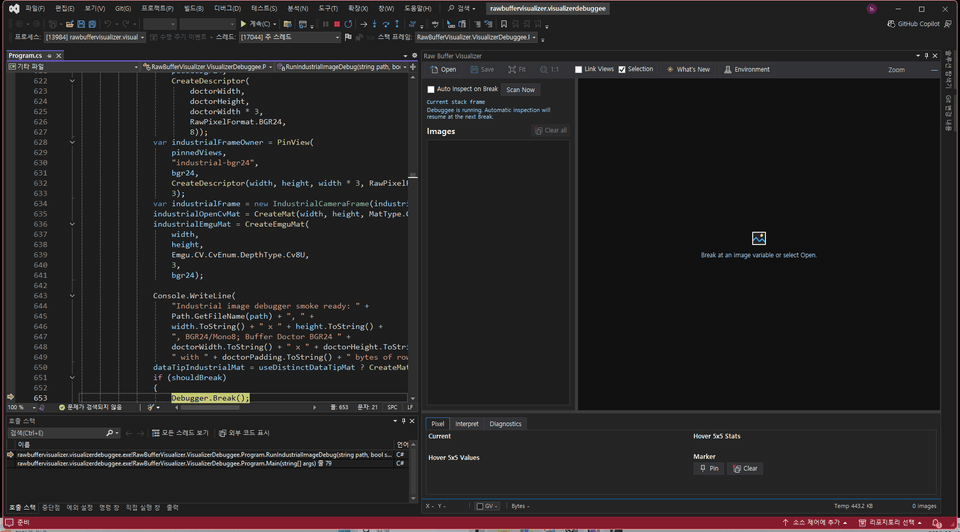Switch to the Interpret tab
960x532 pixels.
tap(467, 424)
